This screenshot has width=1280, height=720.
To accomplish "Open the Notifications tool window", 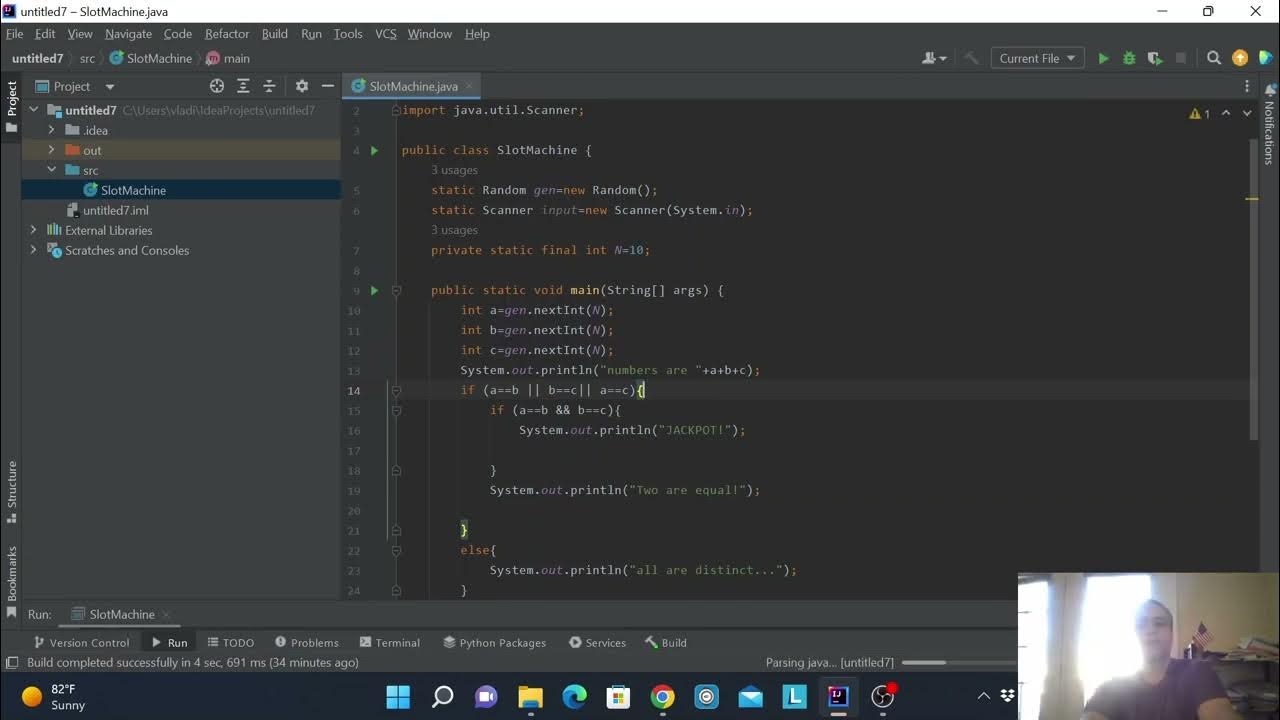I will pos(1270,125).
